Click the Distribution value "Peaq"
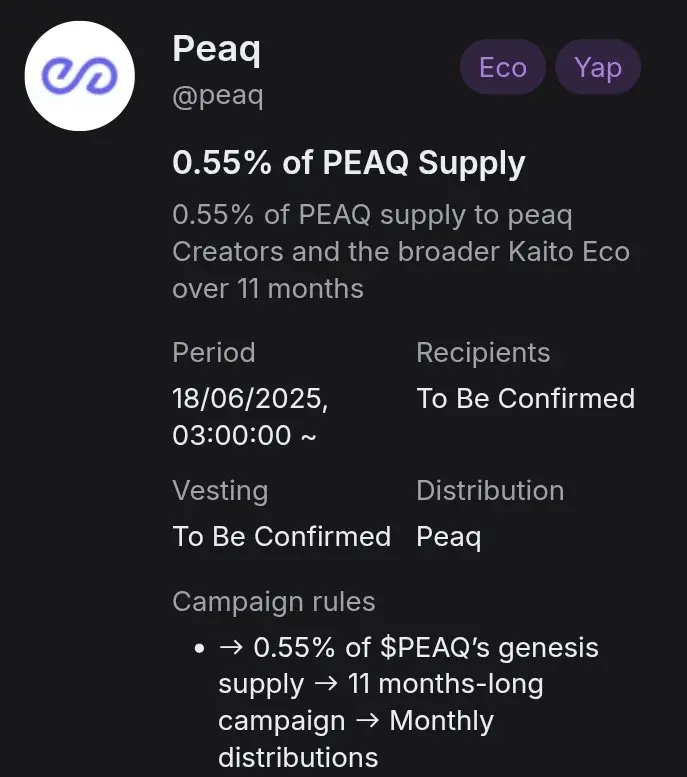 point(448,536)
